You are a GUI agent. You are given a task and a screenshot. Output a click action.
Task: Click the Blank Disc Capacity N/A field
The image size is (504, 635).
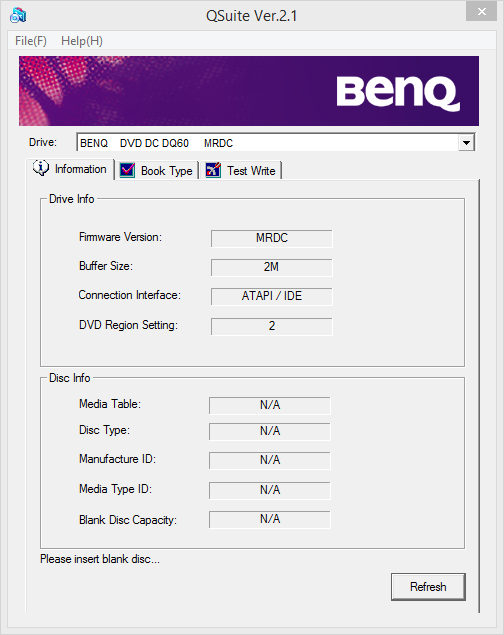pos(270,520)
